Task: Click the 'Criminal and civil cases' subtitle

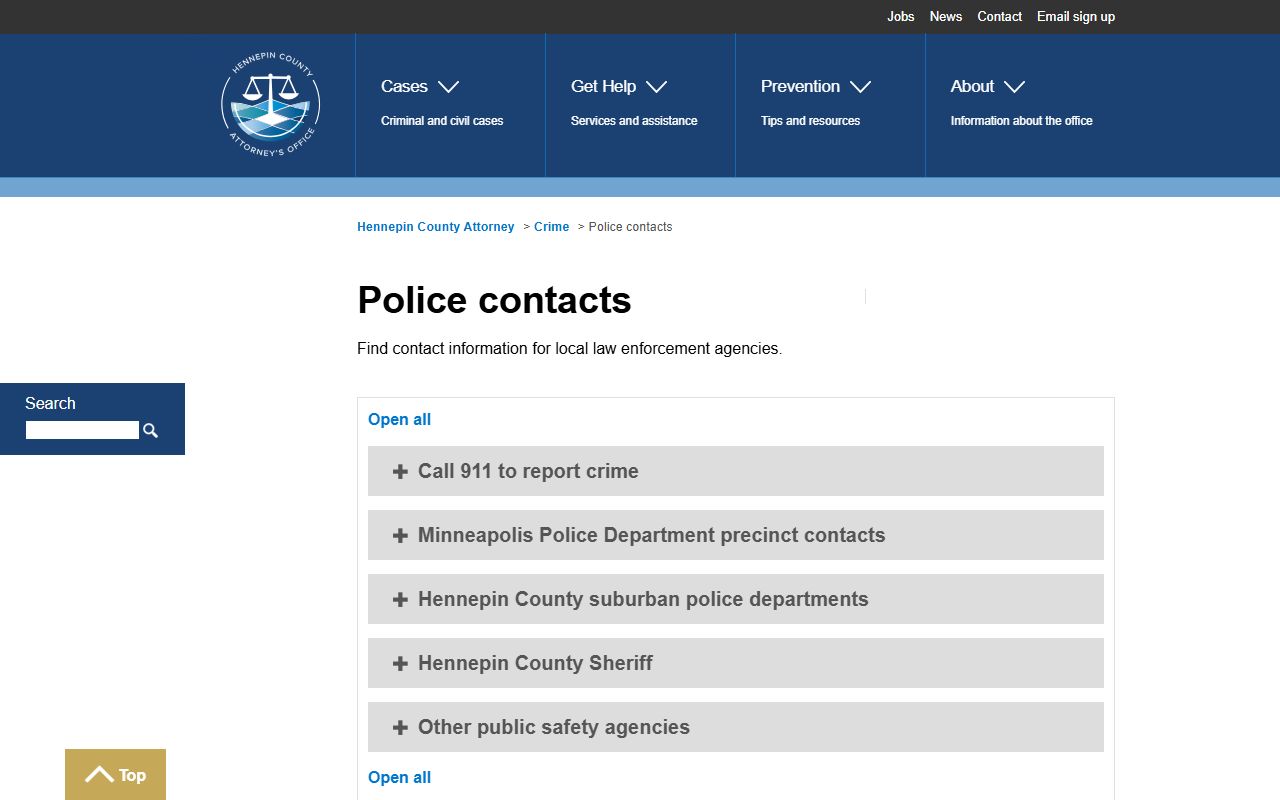Action: point(442,121)
